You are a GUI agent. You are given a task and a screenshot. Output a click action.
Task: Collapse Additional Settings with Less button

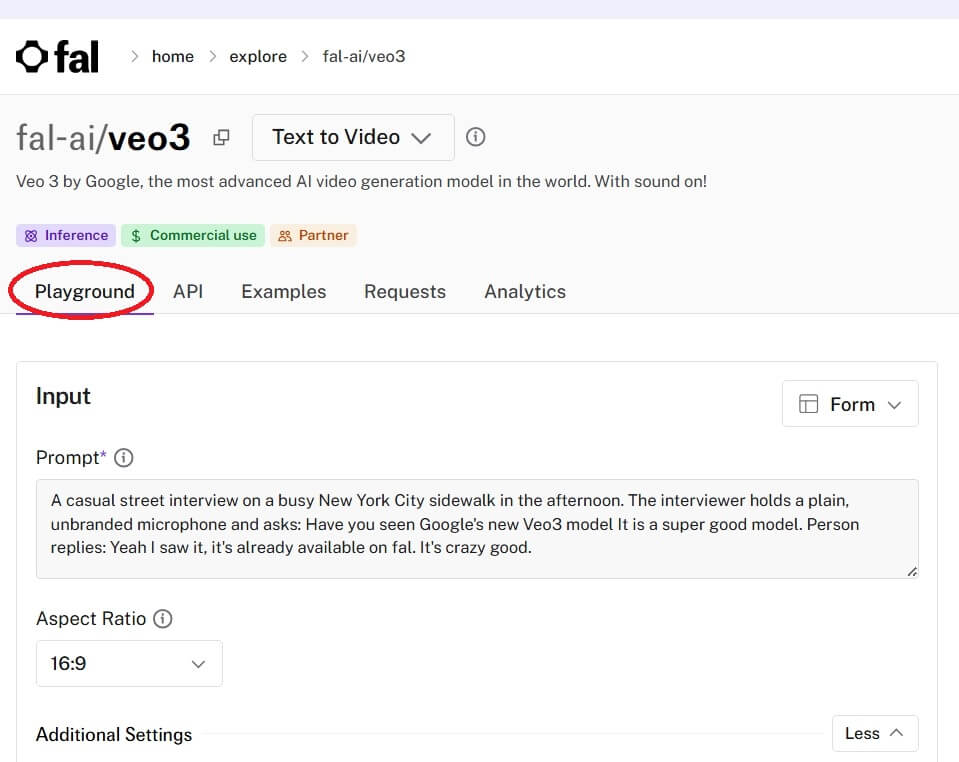874,734
